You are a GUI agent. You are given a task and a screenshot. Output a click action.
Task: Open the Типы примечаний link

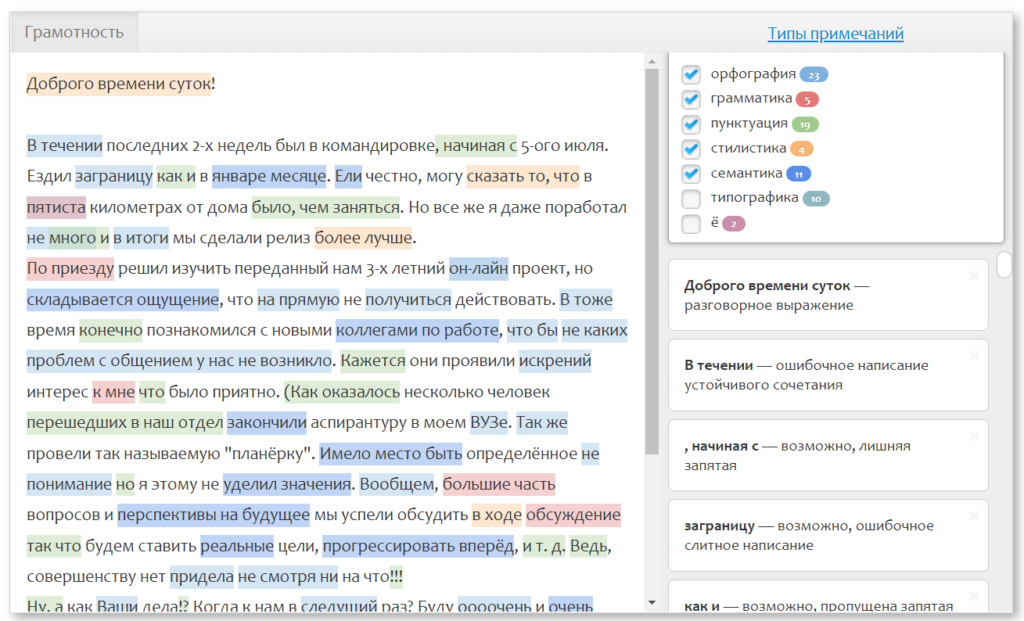click(x=835, y=34)
